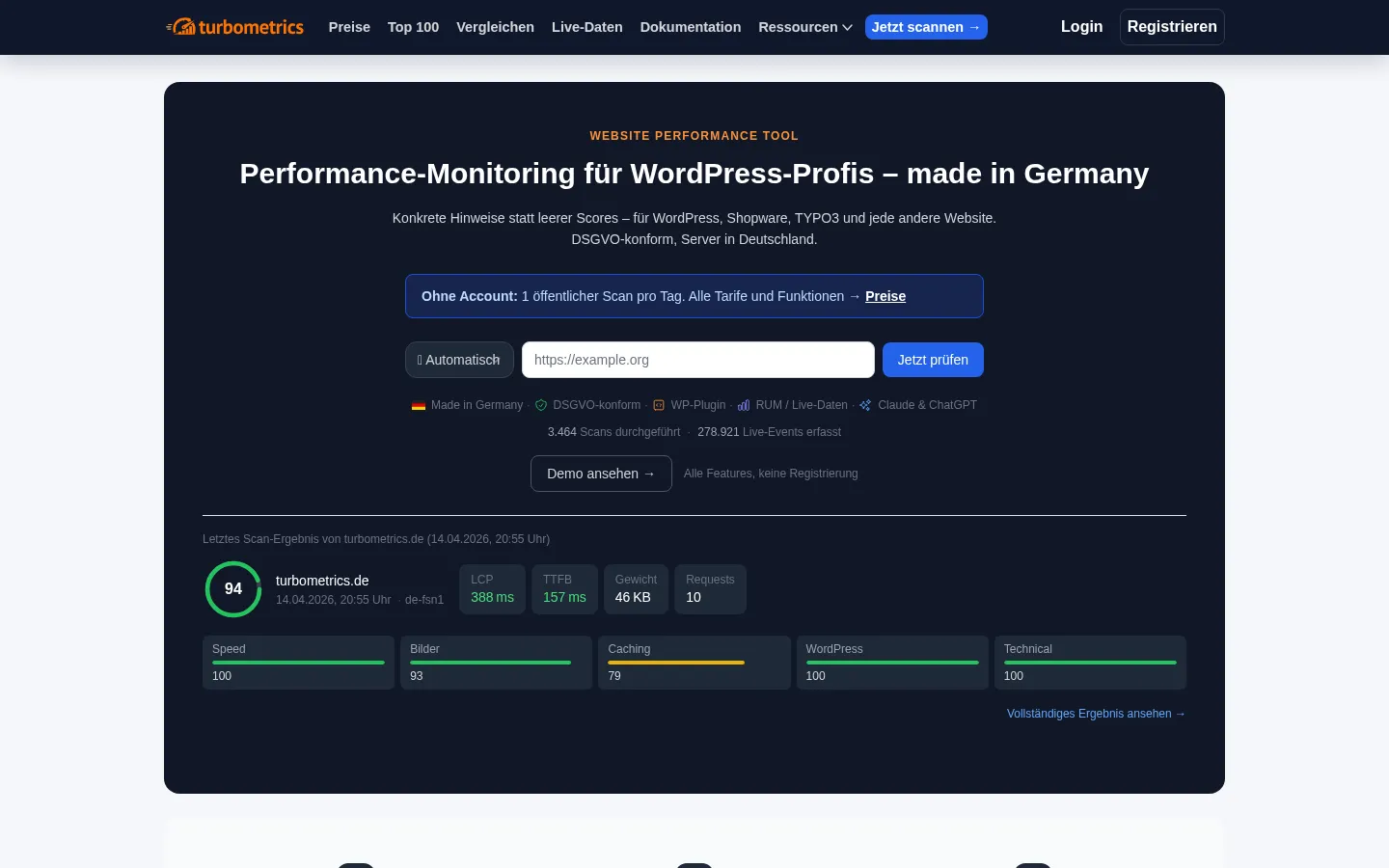Click '278.921 Live-Events erfasst' text
1389x868 pixels.
click(x=769, y=432)
